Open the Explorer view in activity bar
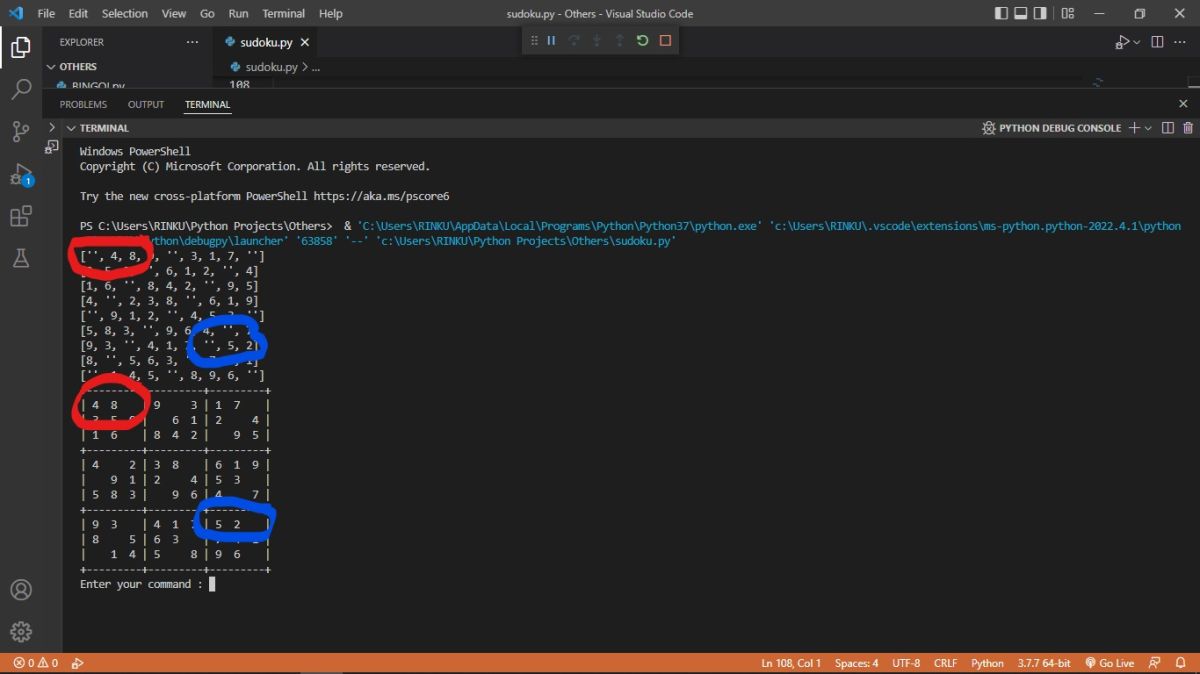 coord(20,46)
